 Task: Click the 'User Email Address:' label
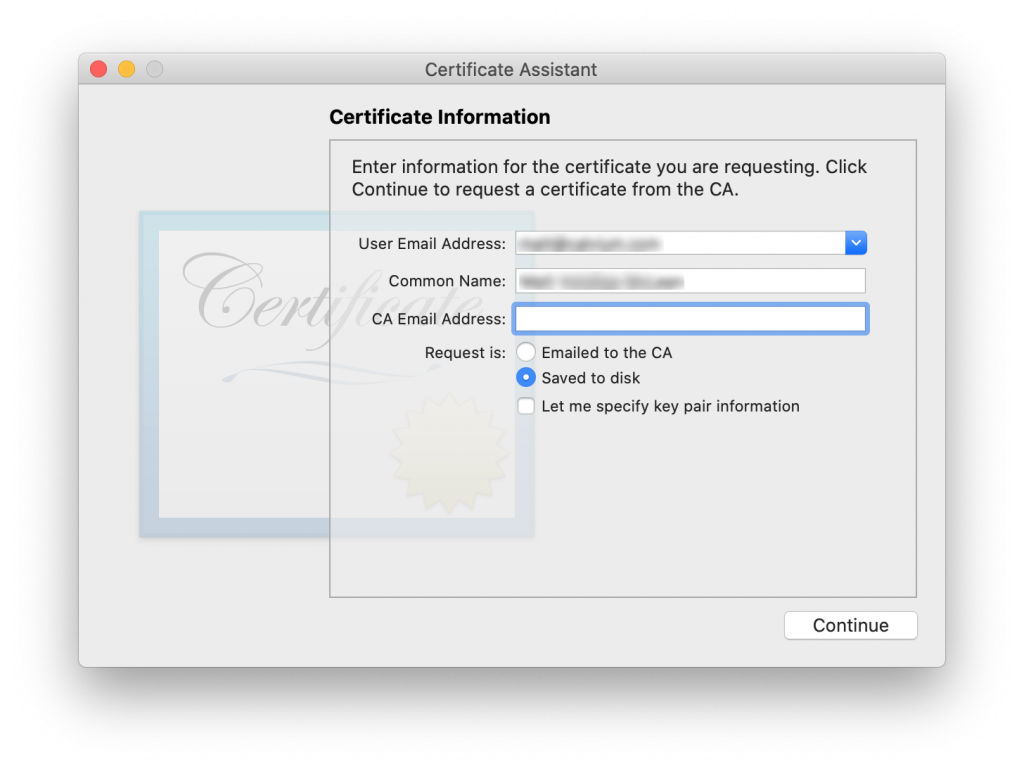(x=432, y=244)
